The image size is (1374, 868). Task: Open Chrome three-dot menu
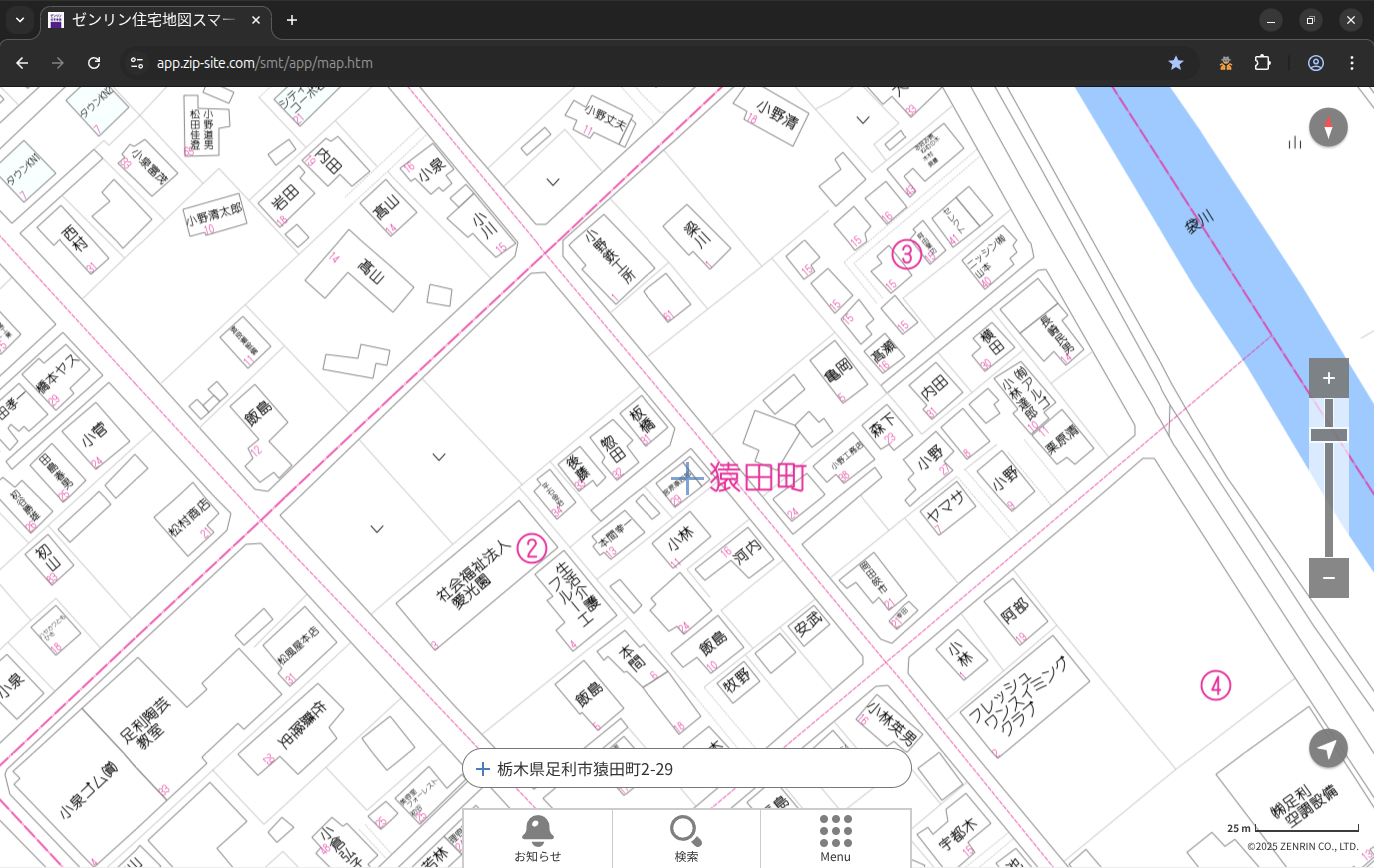(1352, 63)
